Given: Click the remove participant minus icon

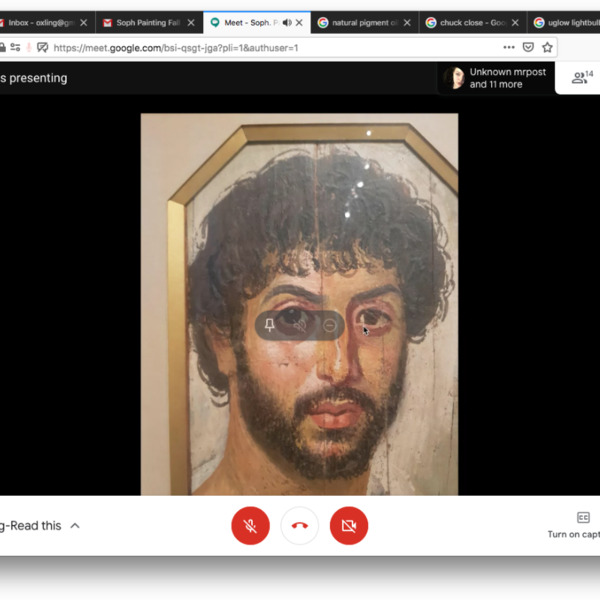Looking at the screenshot, I should pyautogui.click(x=330, y=324).
